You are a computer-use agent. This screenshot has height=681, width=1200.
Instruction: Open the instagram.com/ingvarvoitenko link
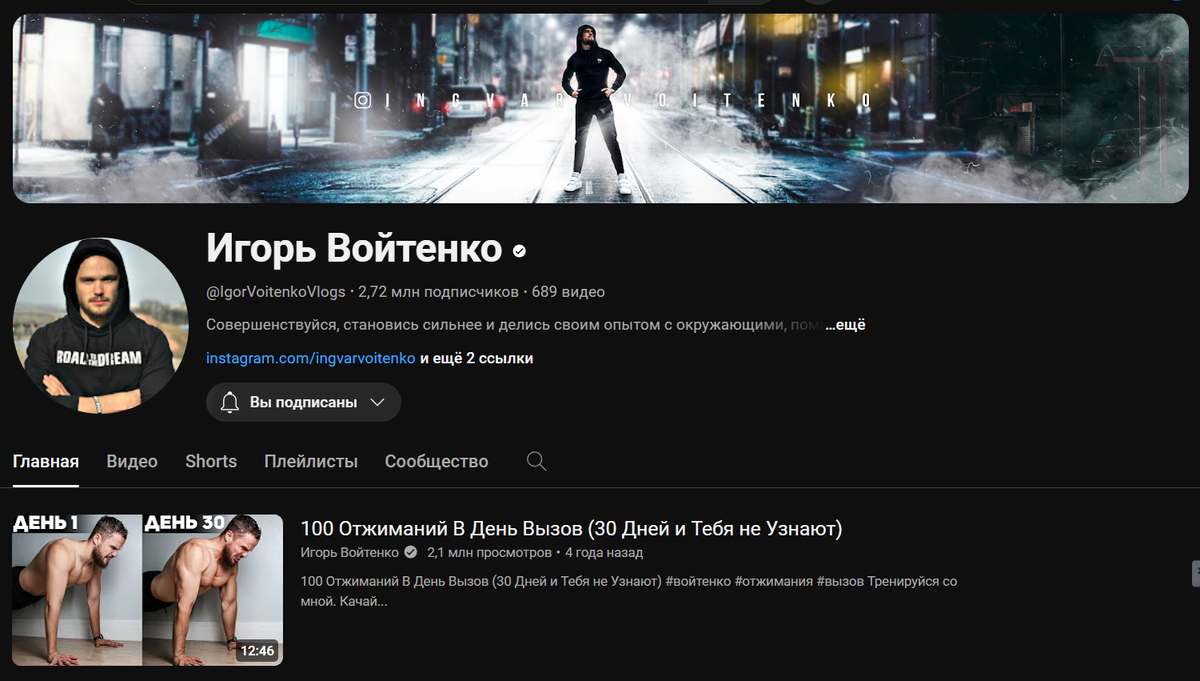(x=308, y=357)
